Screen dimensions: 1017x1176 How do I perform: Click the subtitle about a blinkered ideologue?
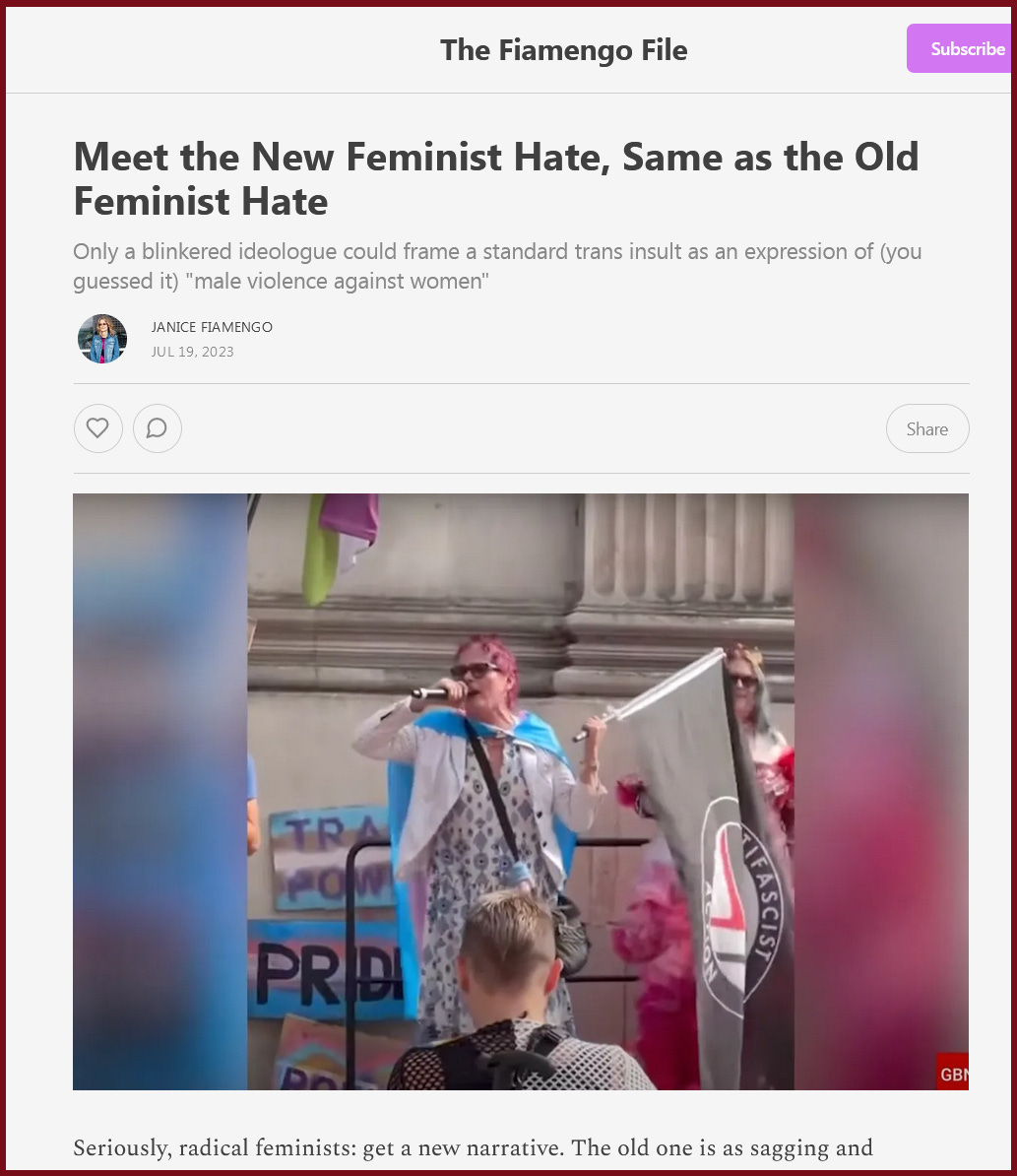coord(497,266)
